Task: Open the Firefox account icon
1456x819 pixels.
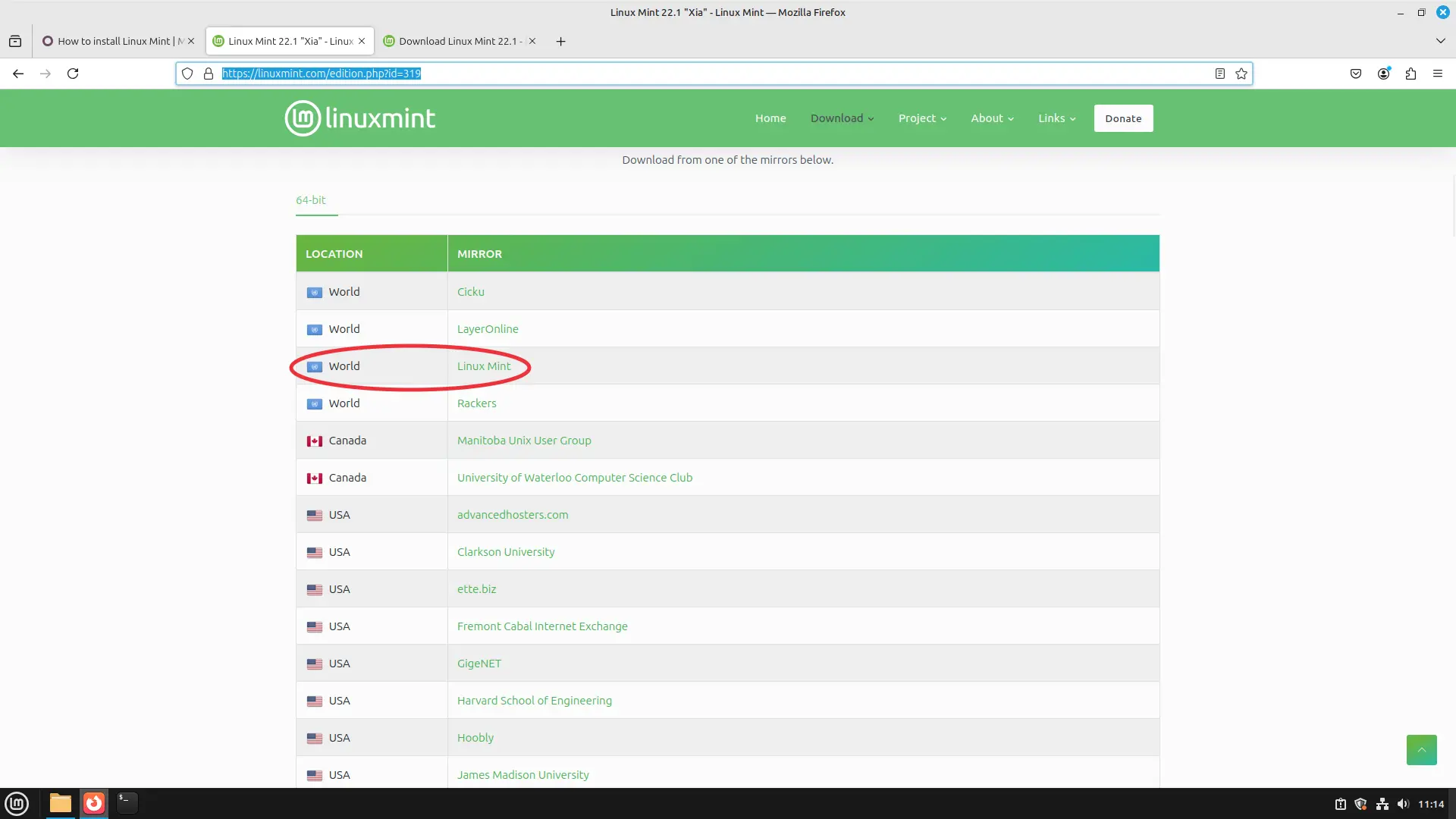Action: point(1383,74)
